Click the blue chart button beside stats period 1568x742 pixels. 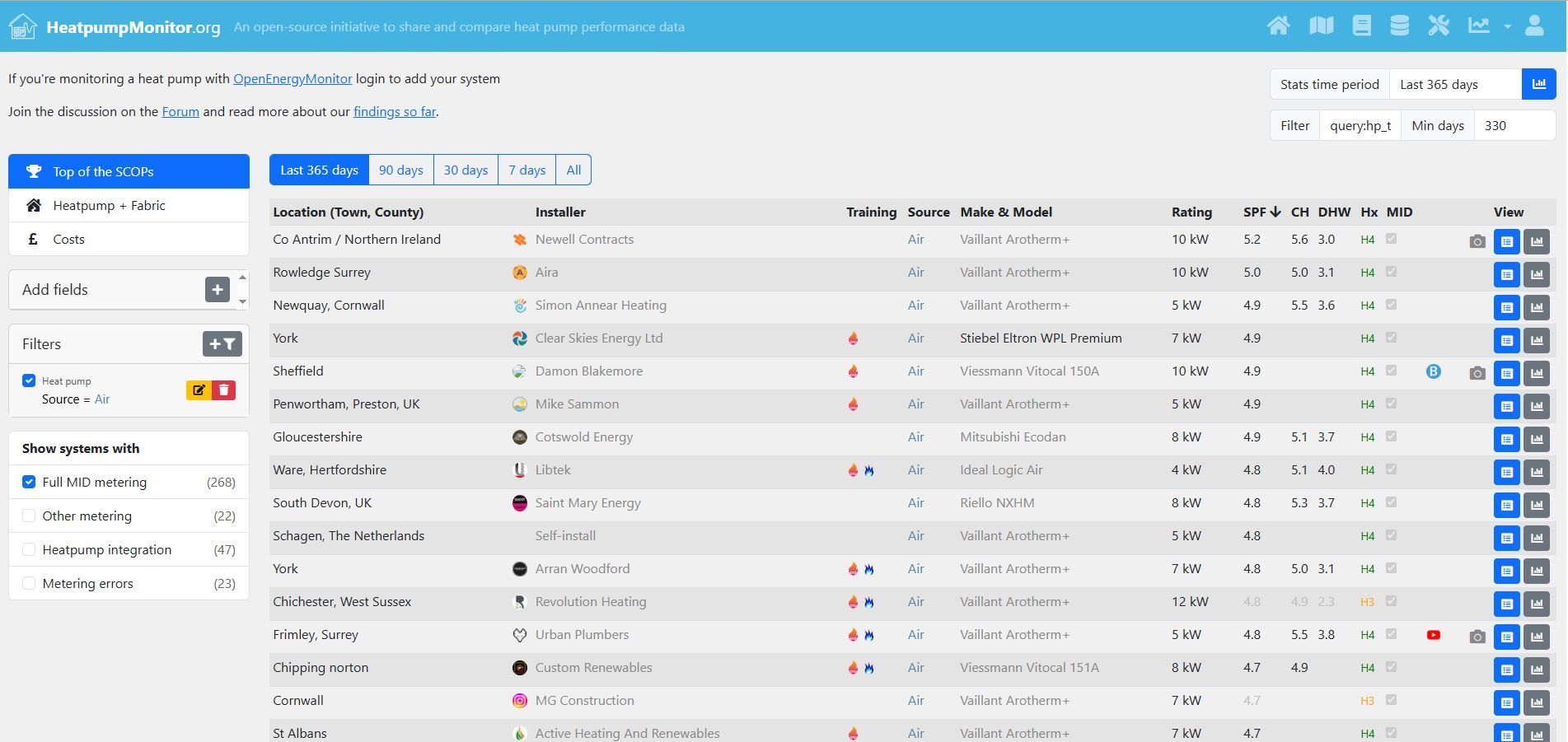click(x=1538, y=84)
